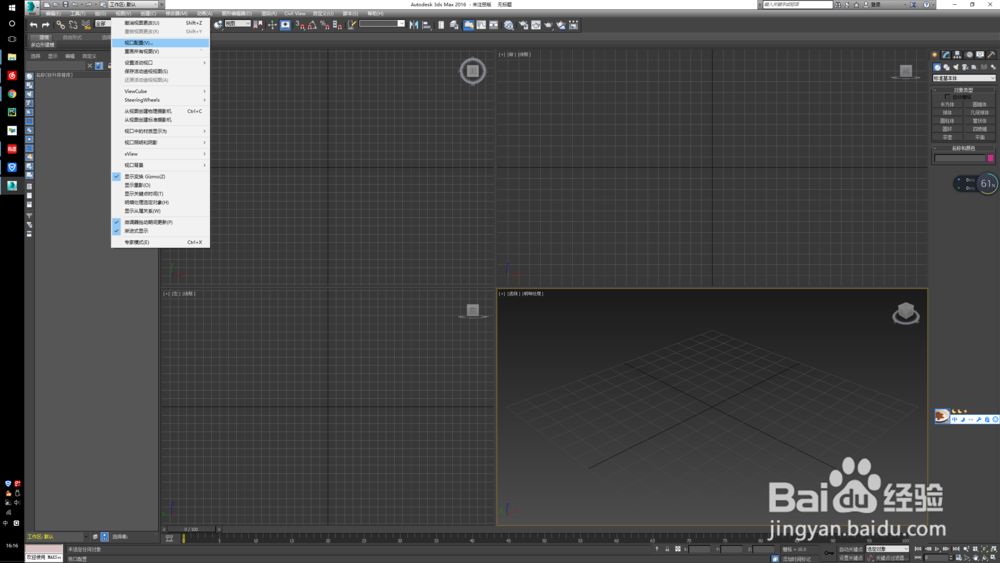Toggle 显示从属关系(W) menu option
This screenshot has height=563, width=1000.
[x=160, y=211]
